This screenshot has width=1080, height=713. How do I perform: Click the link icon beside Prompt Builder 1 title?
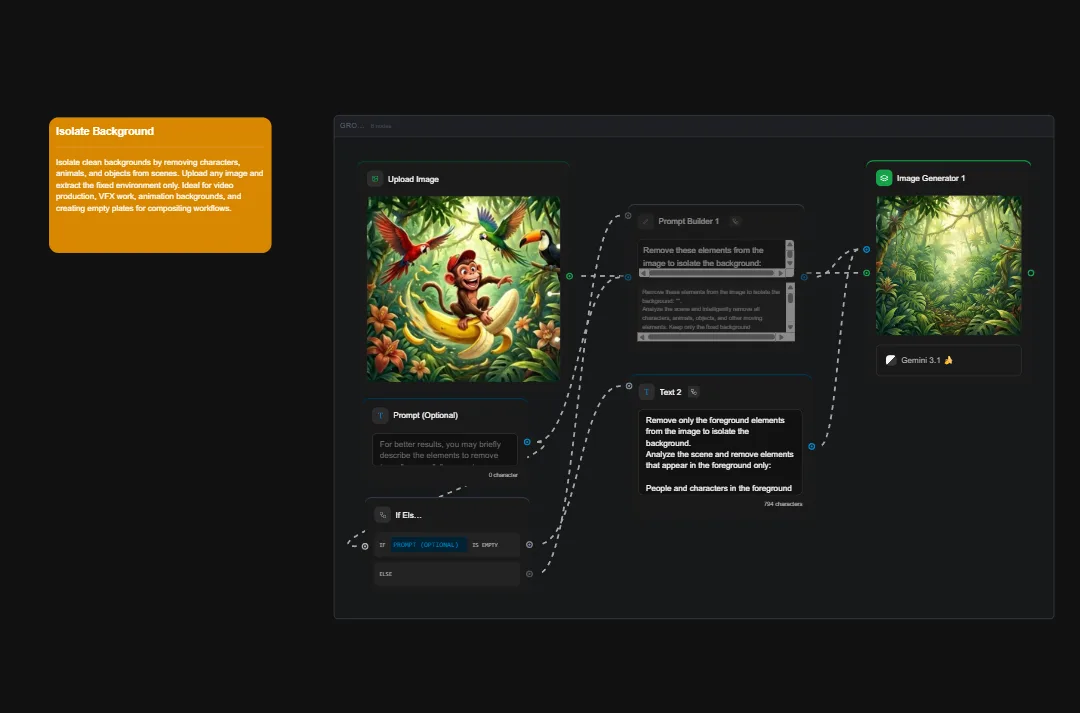coord(736,221)
